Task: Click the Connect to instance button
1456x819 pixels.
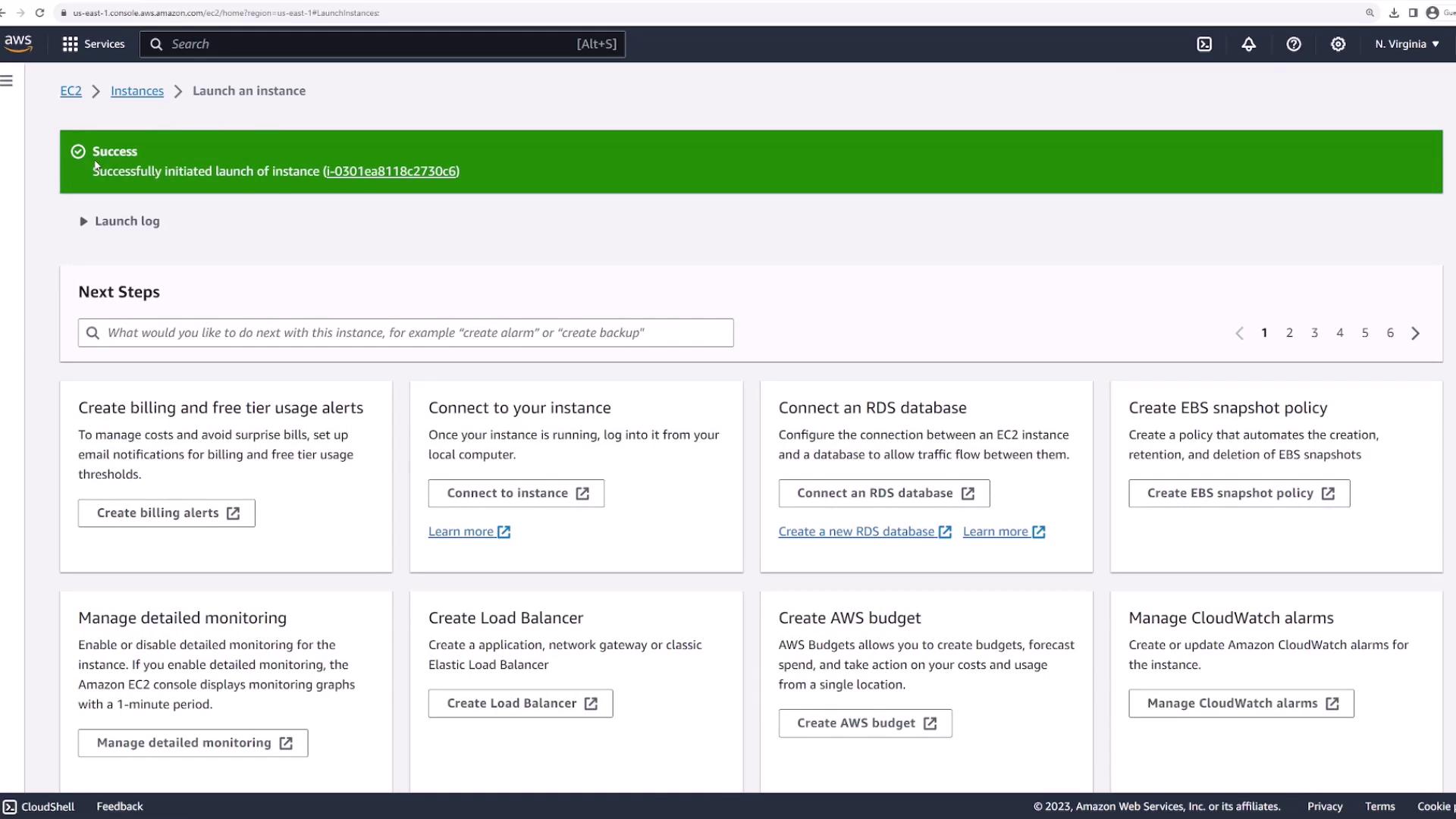Action: click(516, 493)
